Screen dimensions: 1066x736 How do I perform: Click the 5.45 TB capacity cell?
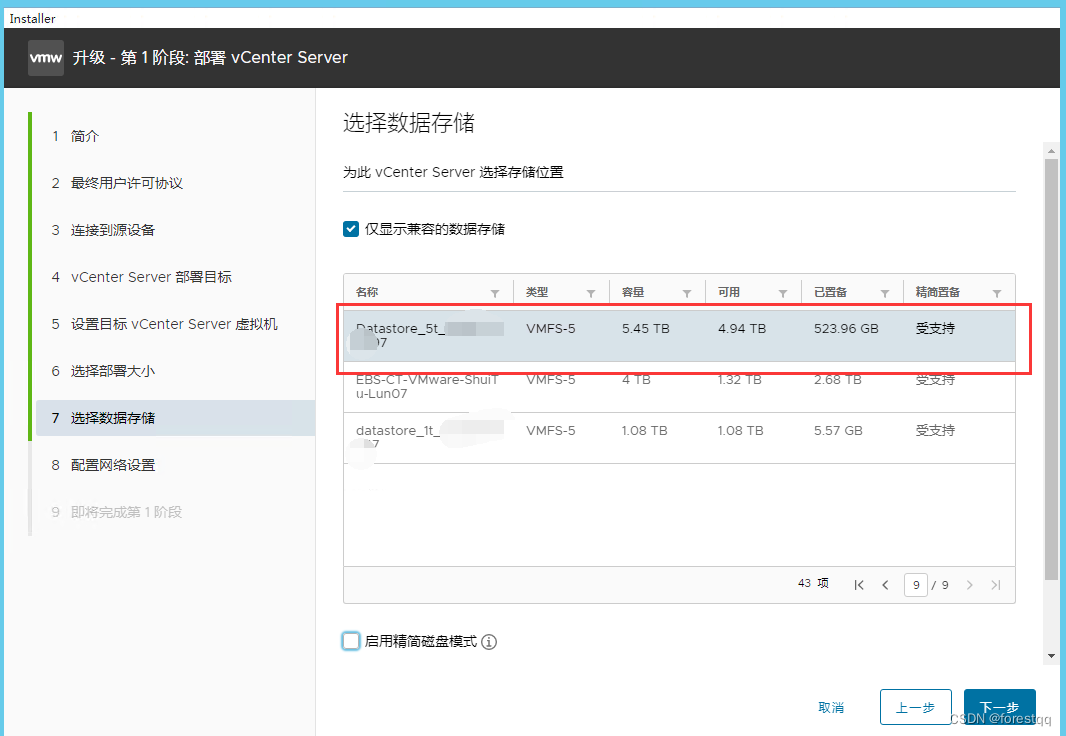(x=646, y=329)
